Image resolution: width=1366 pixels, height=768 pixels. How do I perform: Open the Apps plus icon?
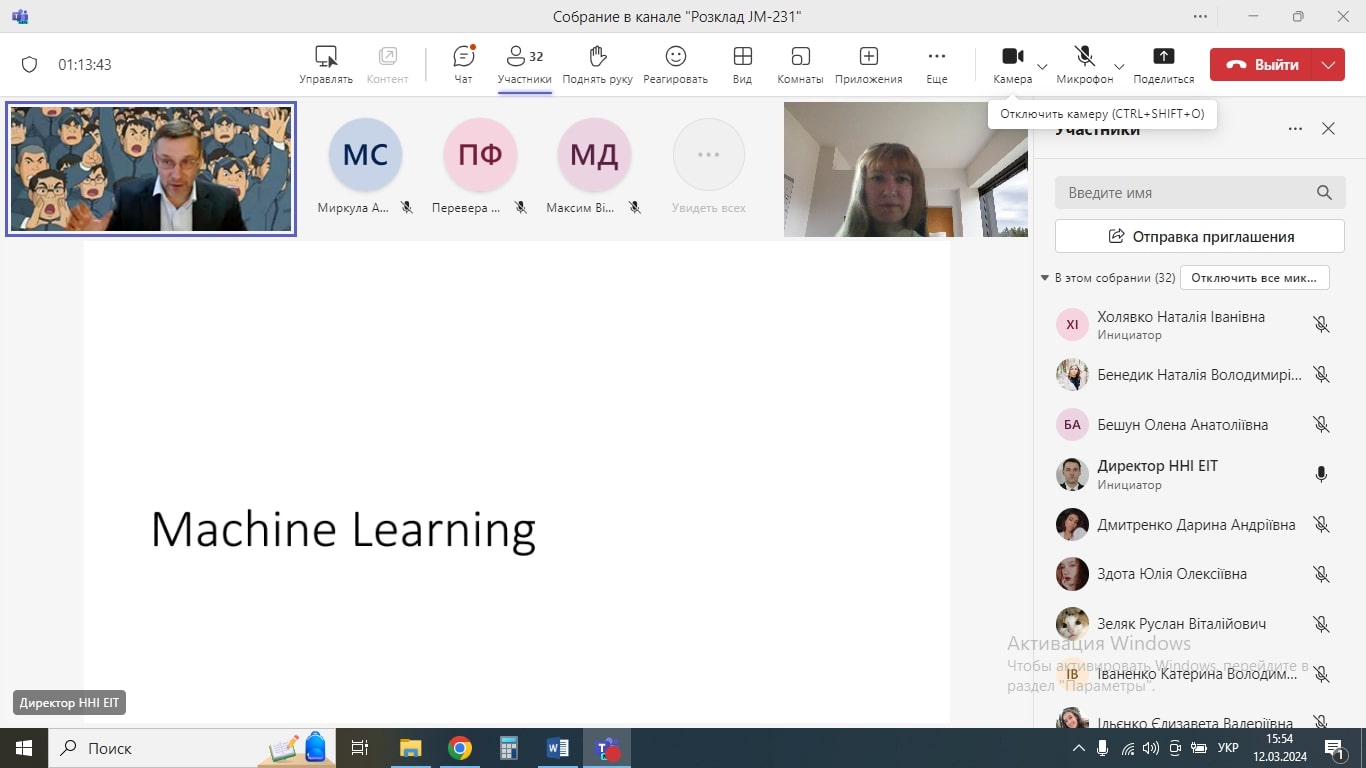click(868, 57)
